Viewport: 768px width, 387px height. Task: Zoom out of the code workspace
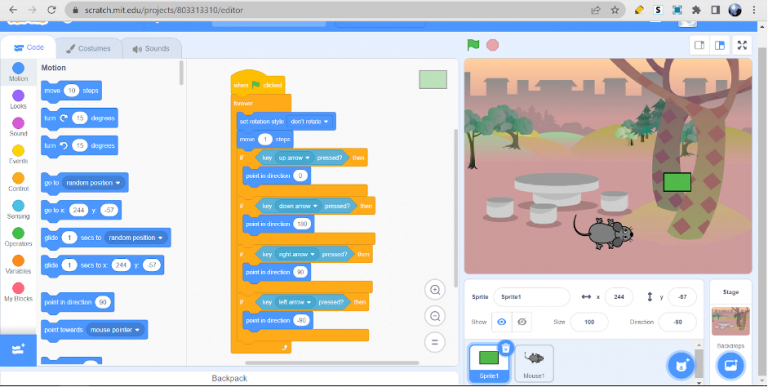click(x=434, y=316)
